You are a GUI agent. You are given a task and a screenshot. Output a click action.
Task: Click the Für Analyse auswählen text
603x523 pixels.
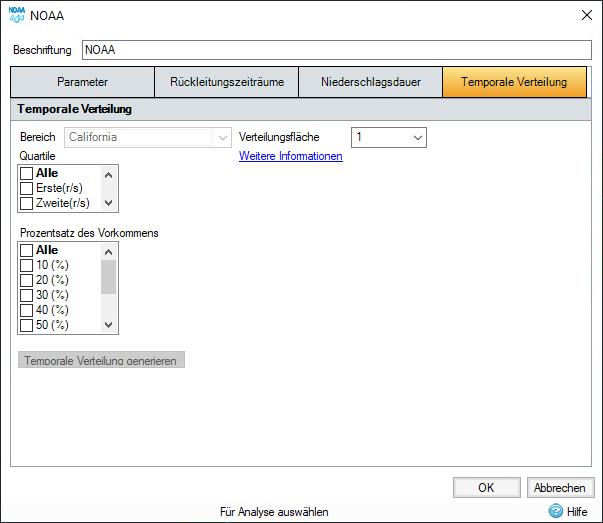point(274,512)
